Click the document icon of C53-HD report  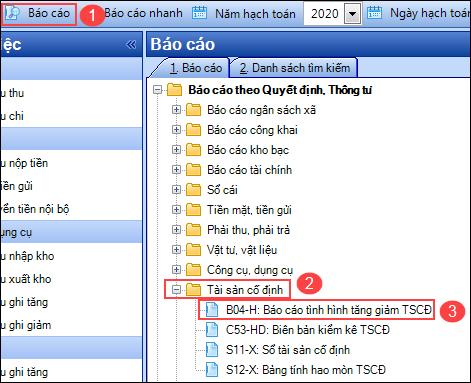pyautogui.click(x=212, y=330)
